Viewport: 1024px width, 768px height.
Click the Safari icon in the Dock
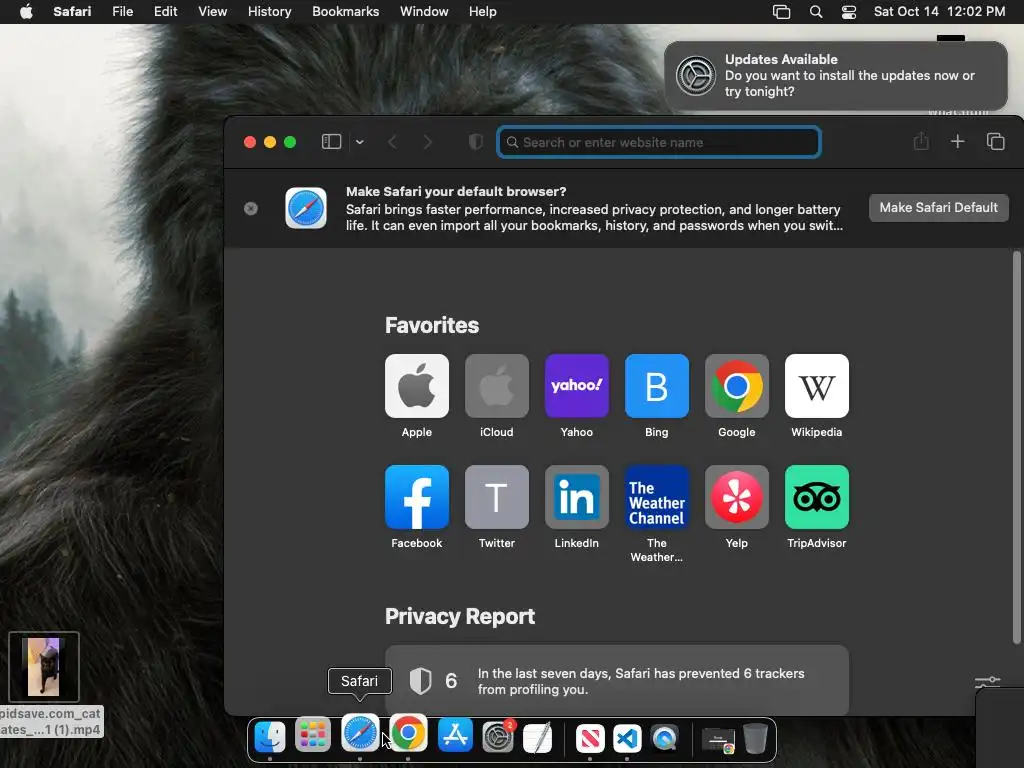pyautogui.click(x=360, y=733)
